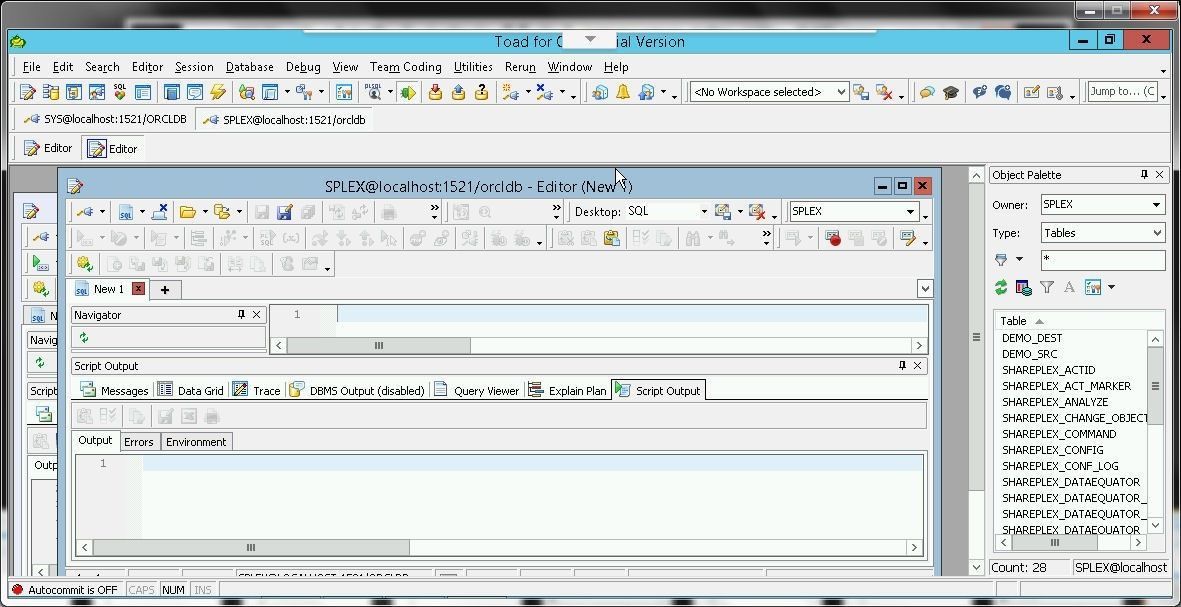The image size is (1181, 607).
Task: Open the File menu
Action: 32,67
